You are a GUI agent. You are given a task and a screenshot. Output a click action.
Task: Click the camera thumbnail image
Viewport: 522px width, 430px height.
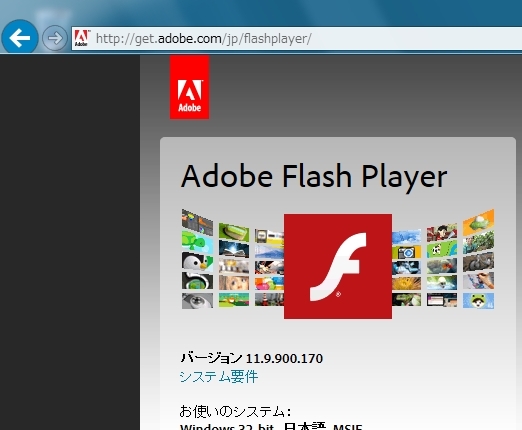[x=406, y=252]
